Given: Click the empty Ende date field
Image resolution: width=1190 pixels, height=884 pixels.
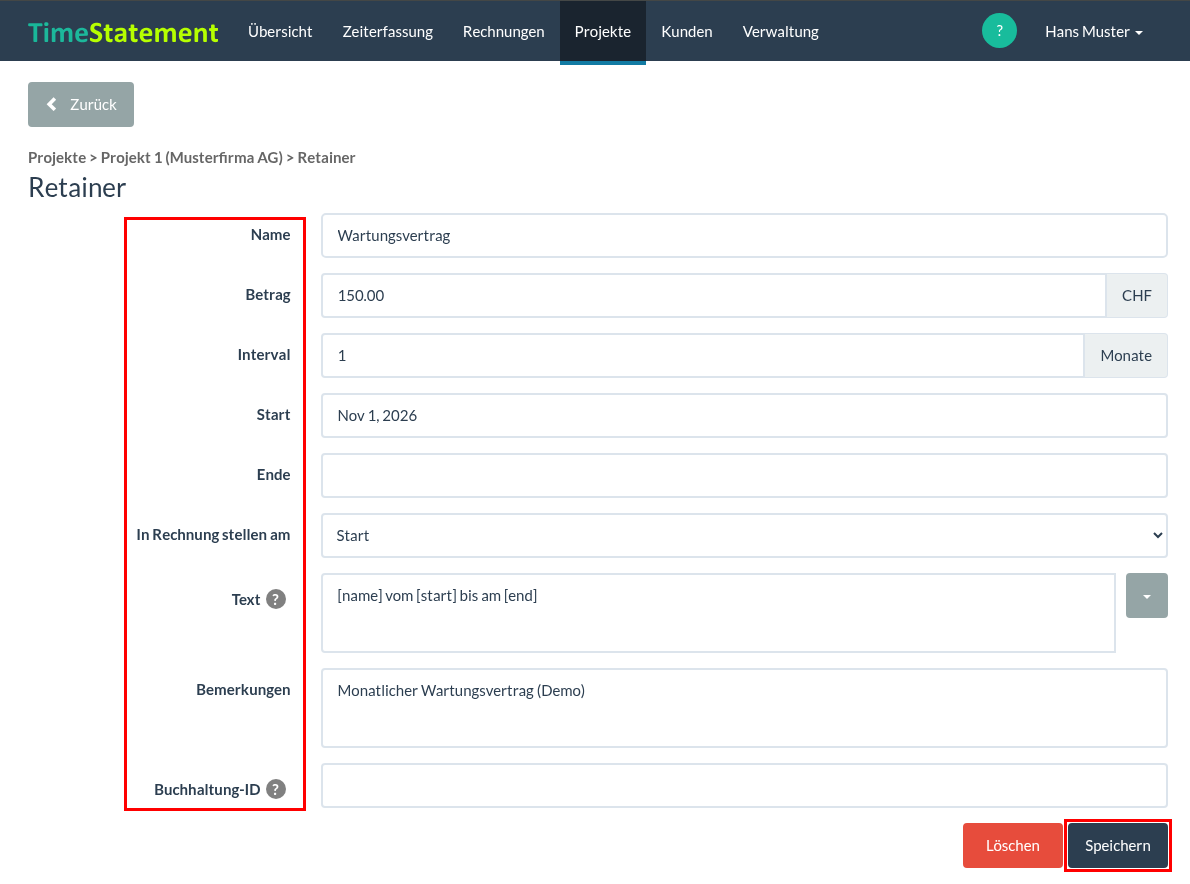Looking at the screenshot, I should 744,476.
